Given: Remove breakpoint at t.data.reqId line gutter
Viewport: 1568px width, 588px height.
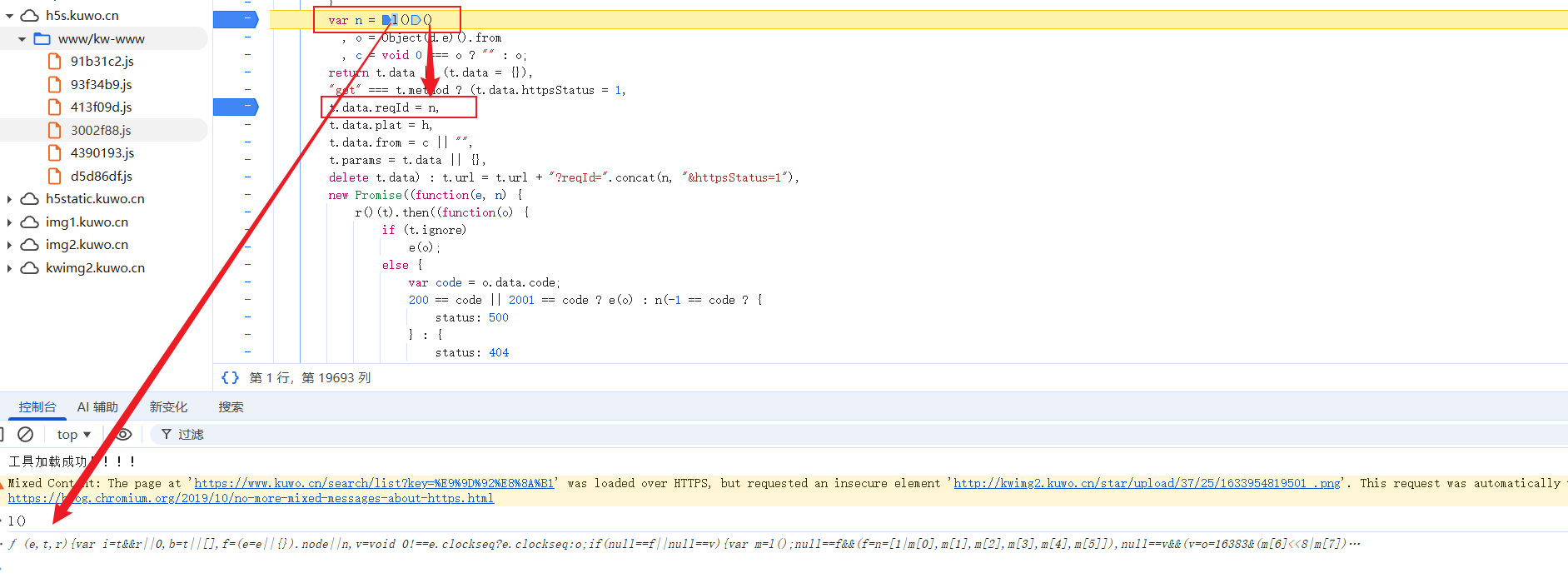Looking at the screenshot, I should tap(236, 107).
